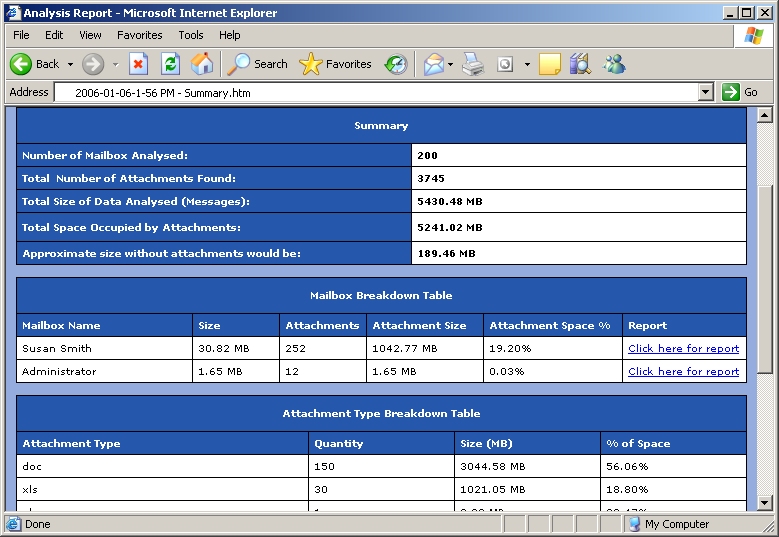This screenshot has height=537, width=779.
Task: Select the value 189.46 MB
Action: (x=446, y=254)
